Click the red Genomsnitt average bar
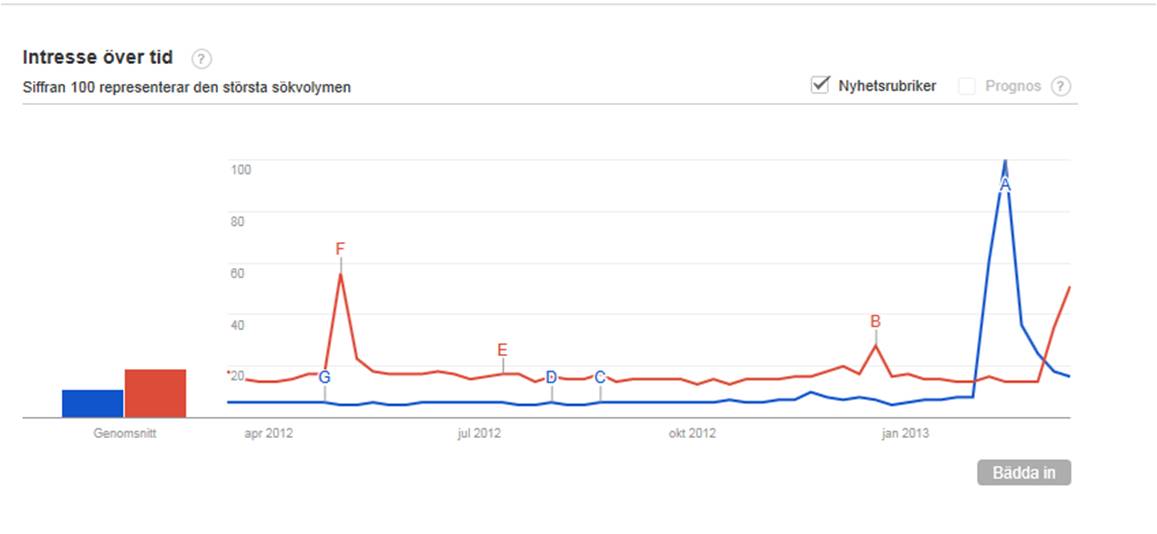1157x534 pixels. (155, 393)
